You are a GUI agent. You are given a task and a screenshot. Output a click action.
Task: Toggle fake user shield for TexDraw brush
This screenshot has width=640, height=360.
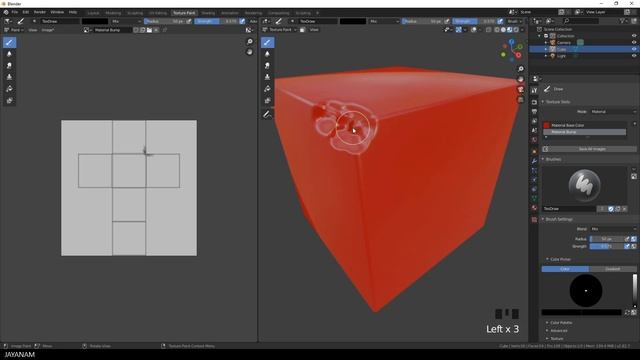point(611,209)
